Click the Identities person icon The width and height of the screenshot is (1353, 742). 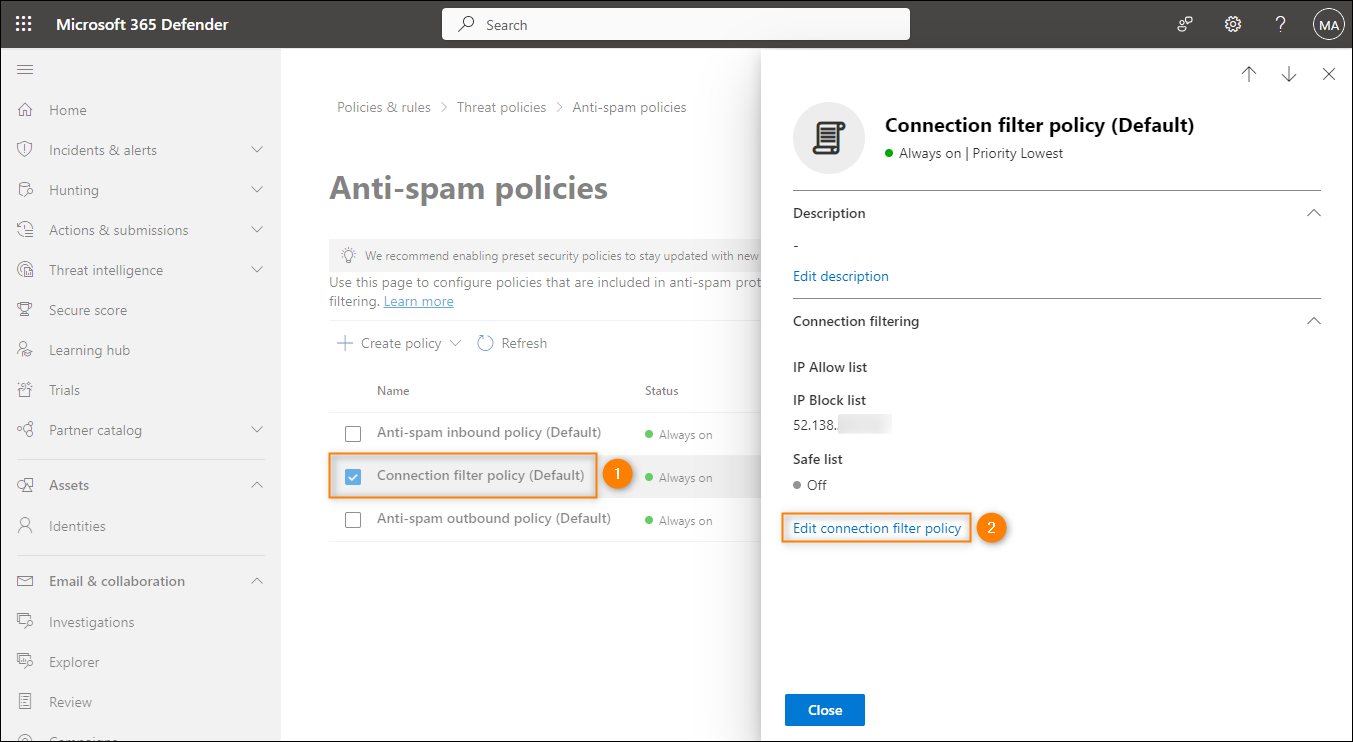tap(26, 526)
